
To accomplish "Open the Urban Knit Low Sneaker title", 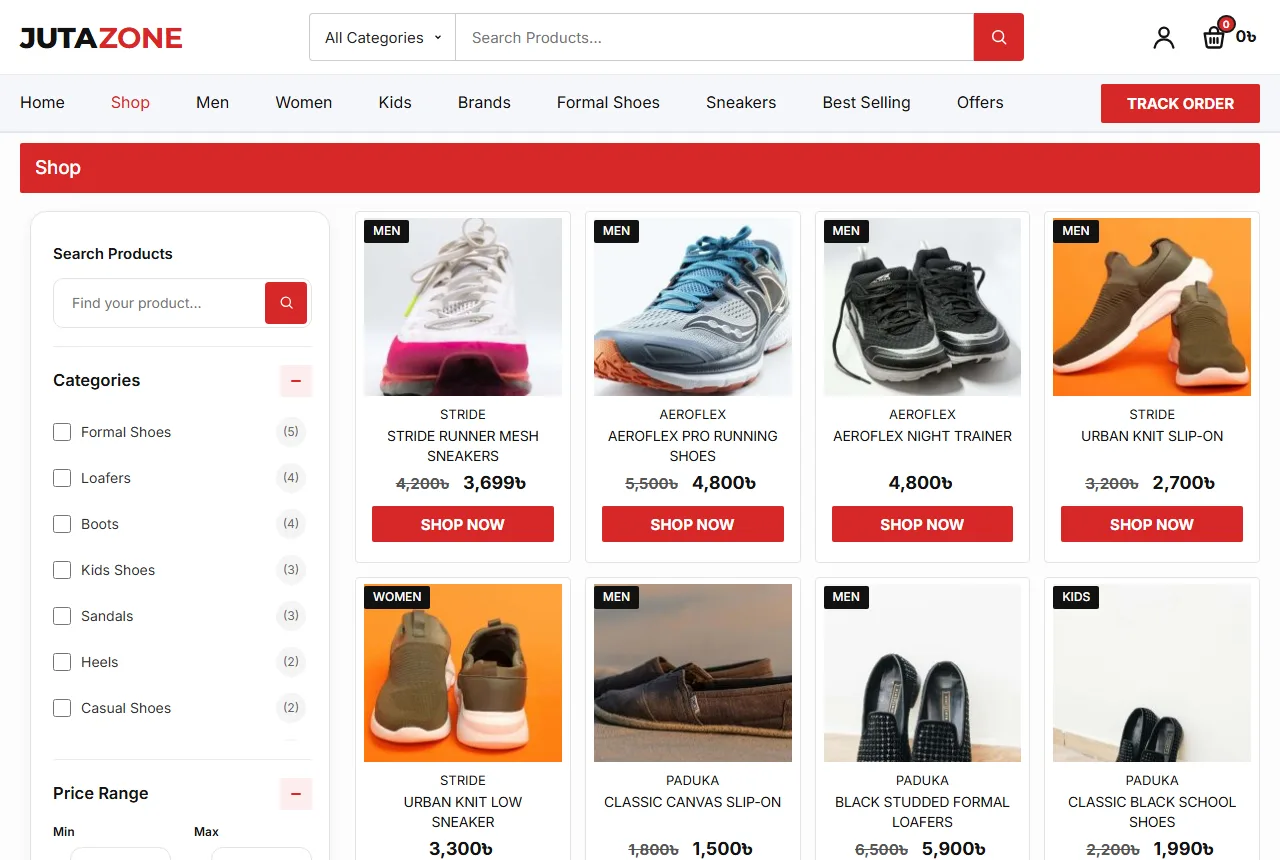I will [x=463, y=812].
